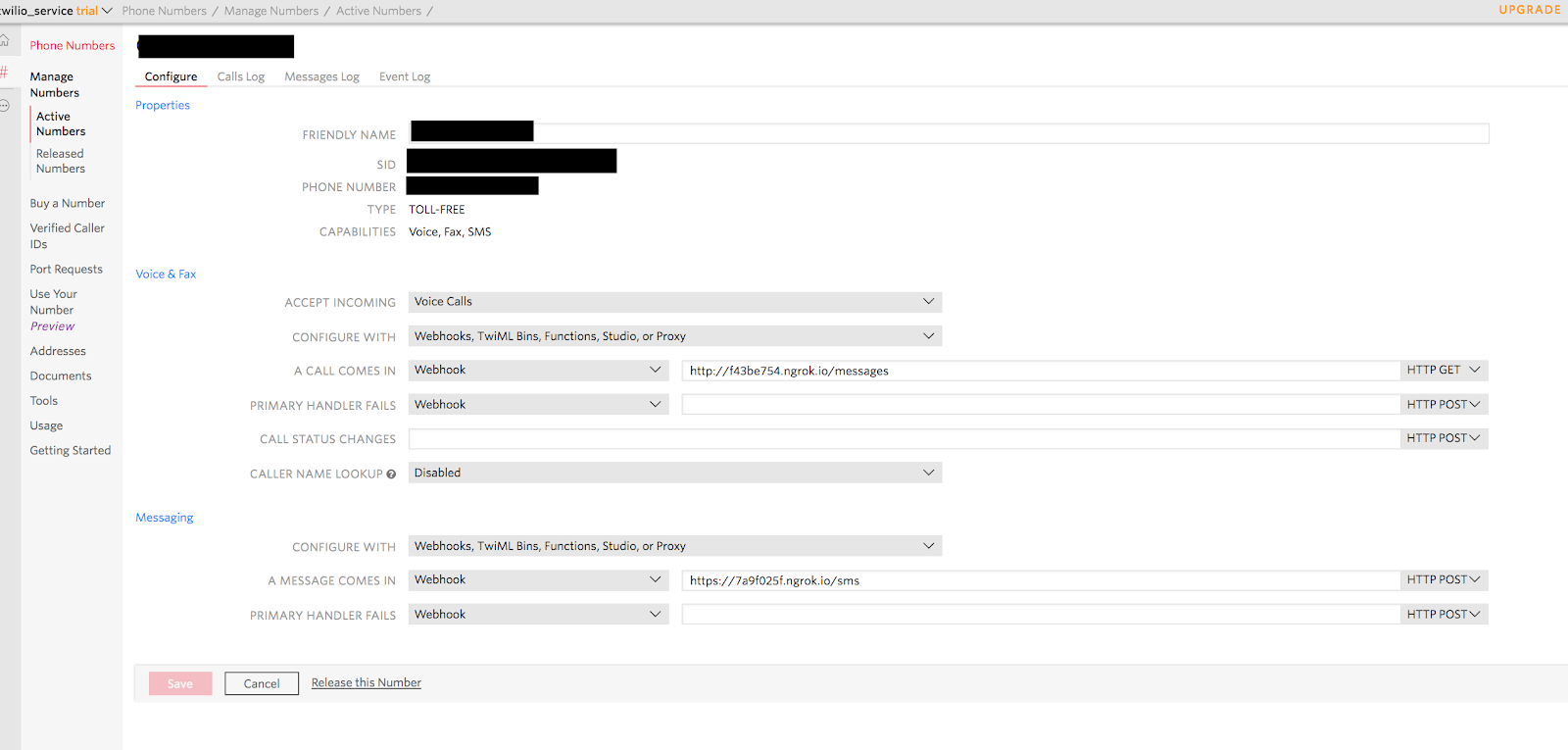The width and height of the screenshot is (1568, 750).
Task: Click the Cancel button
Action: click(x=262, y=683)
